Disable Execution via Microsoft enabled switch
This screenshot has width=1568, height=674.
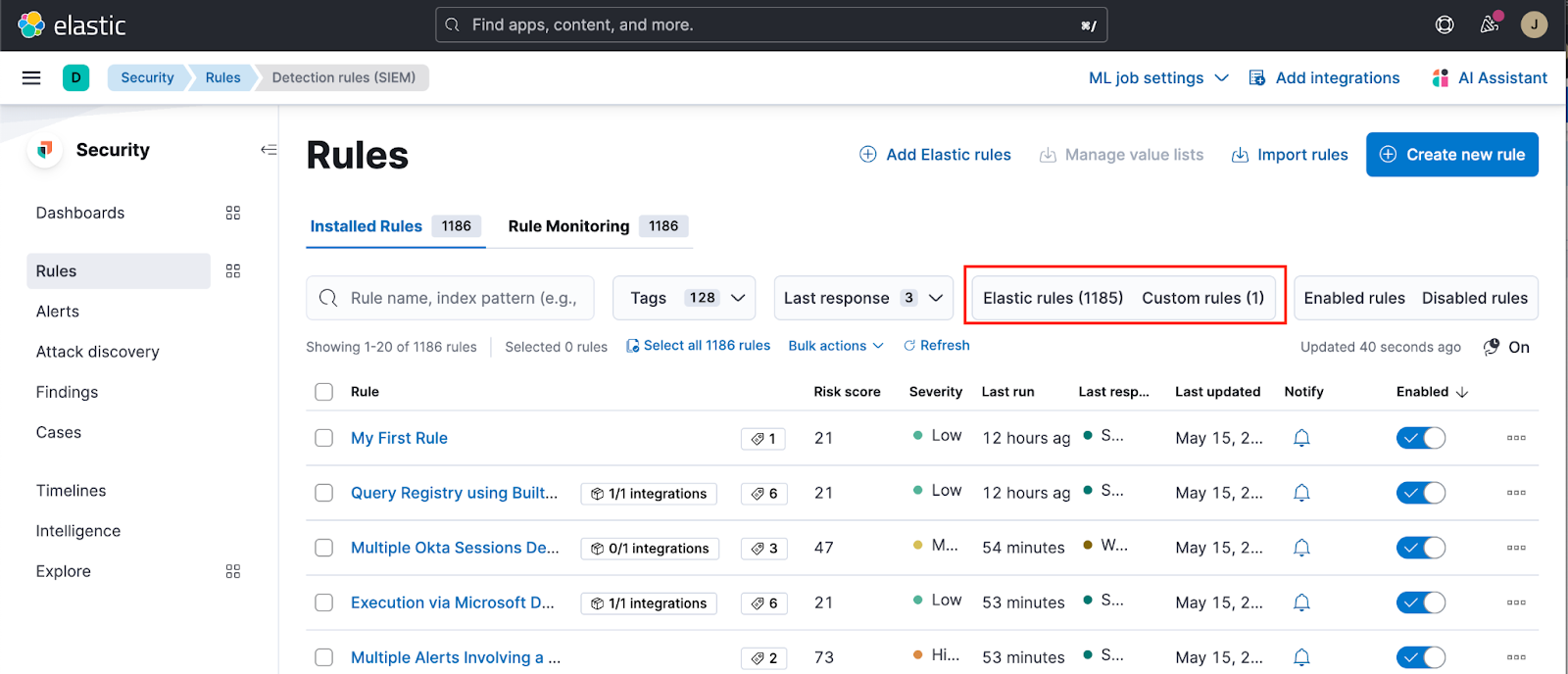click(1421, 602)
